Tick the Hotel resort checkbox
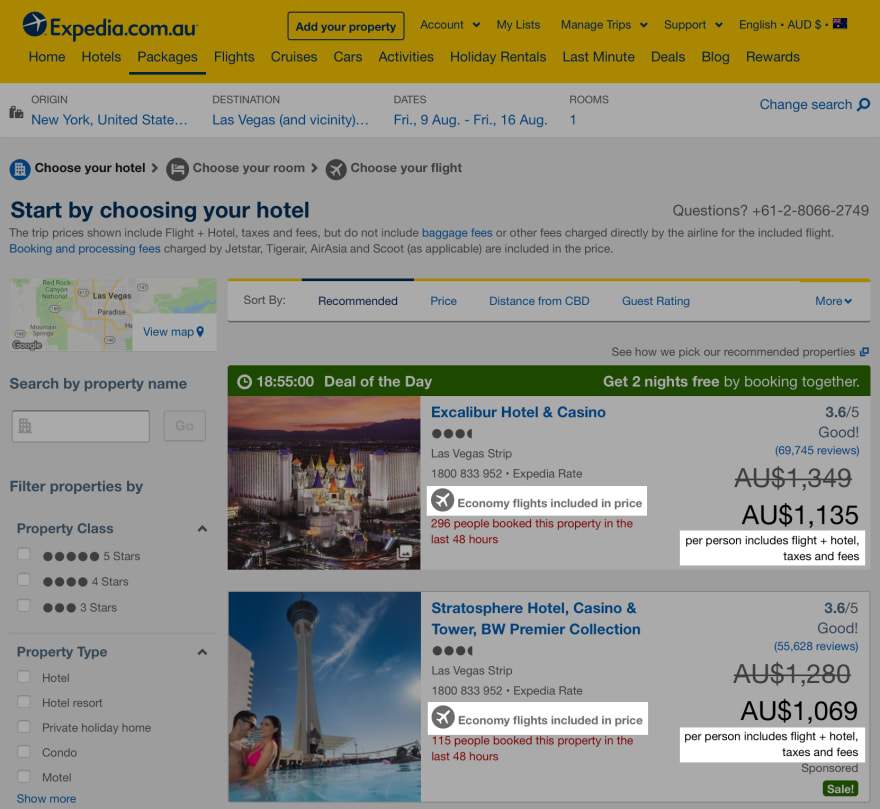The width and height of the screenshot is (880, 809). (x=24, y=701)
